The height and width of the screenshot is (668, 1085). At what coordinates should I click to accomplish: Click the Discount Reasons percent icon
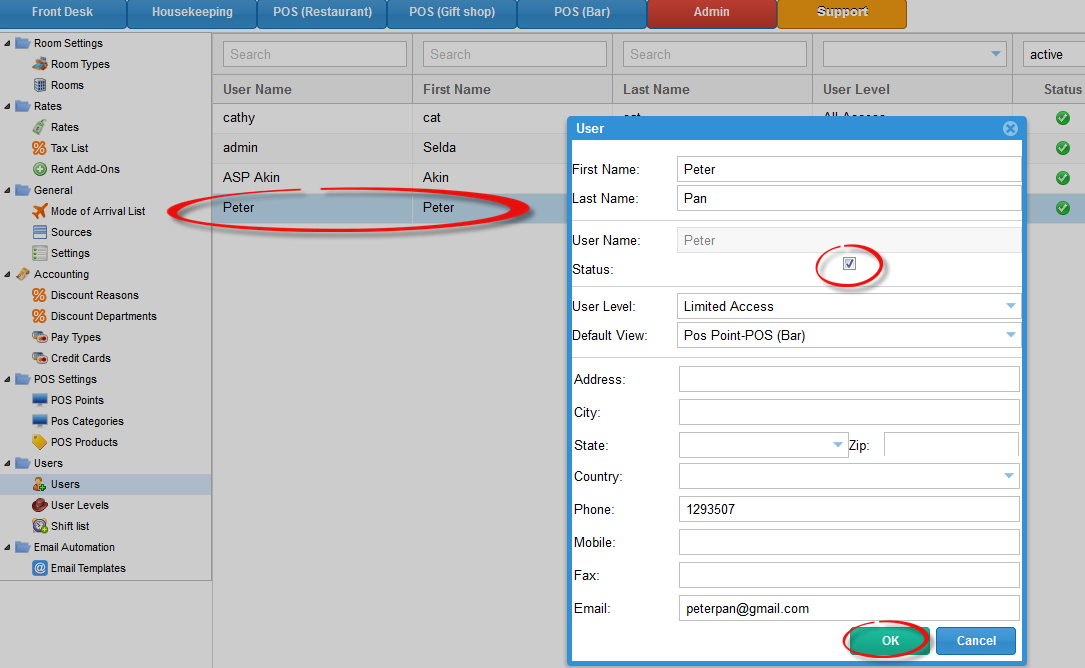[40, 295]
